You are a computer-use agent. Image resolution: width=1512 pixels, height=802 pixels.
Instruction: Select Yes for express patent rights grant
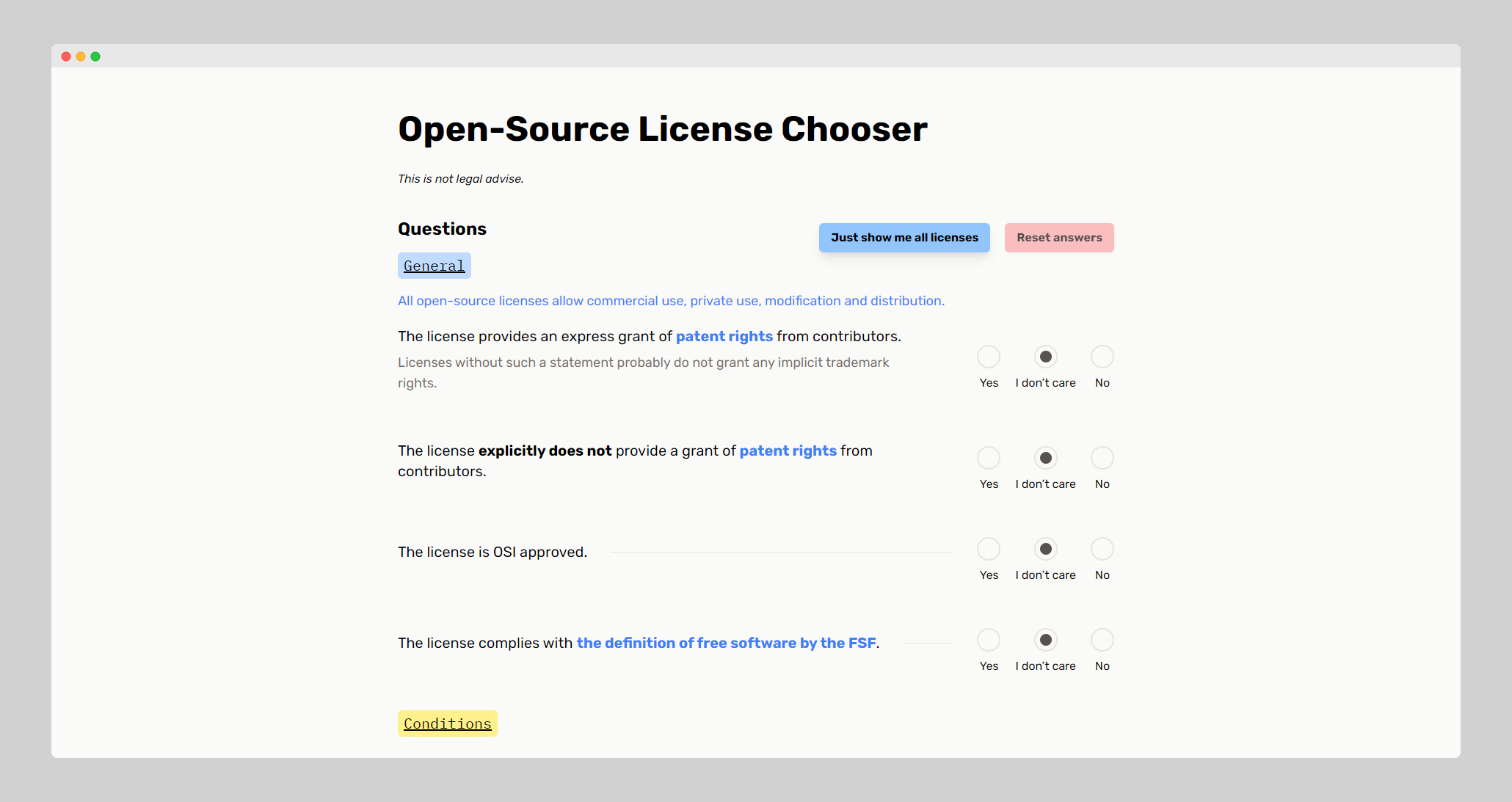pos(989,357)
